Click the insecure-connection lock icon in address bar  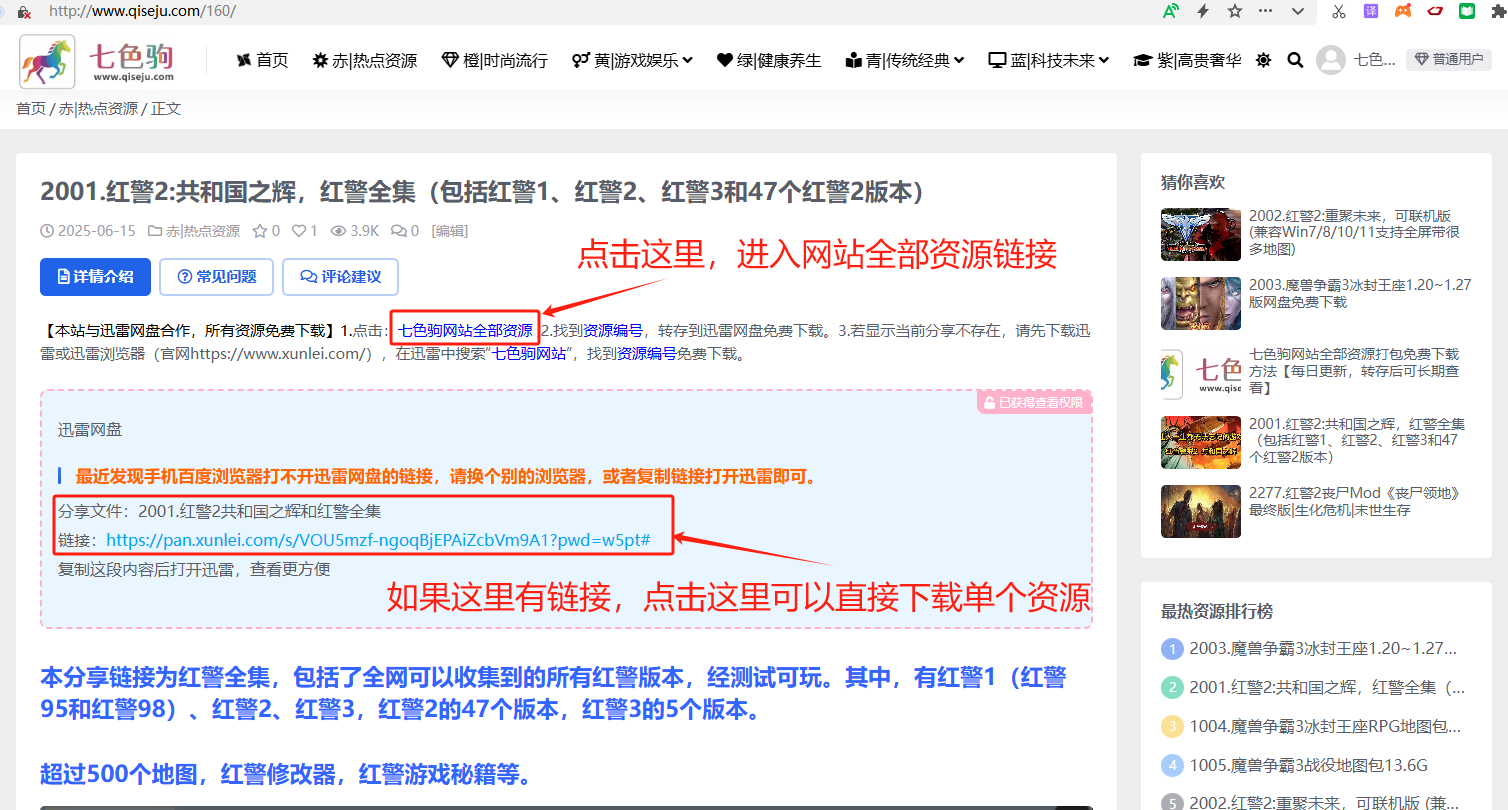tap(25, 12)
